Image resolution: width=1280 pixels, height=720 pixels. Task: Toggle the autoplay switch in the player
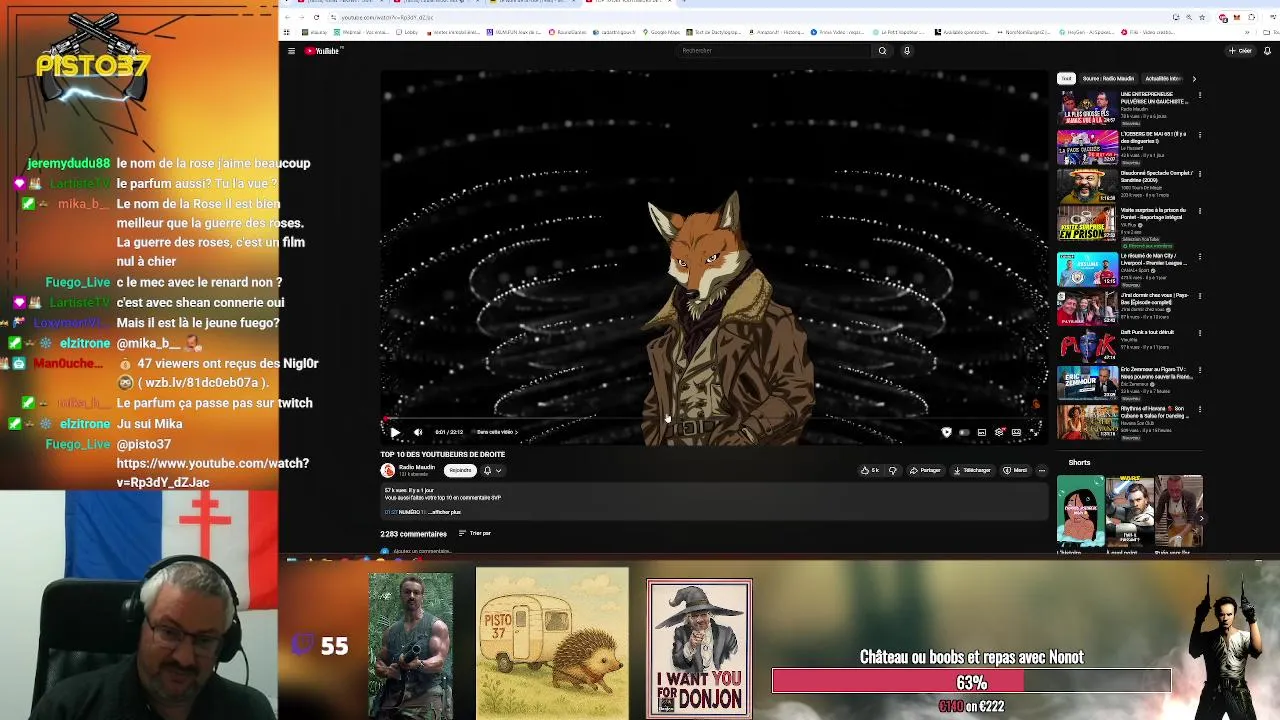tap(964, 432)
